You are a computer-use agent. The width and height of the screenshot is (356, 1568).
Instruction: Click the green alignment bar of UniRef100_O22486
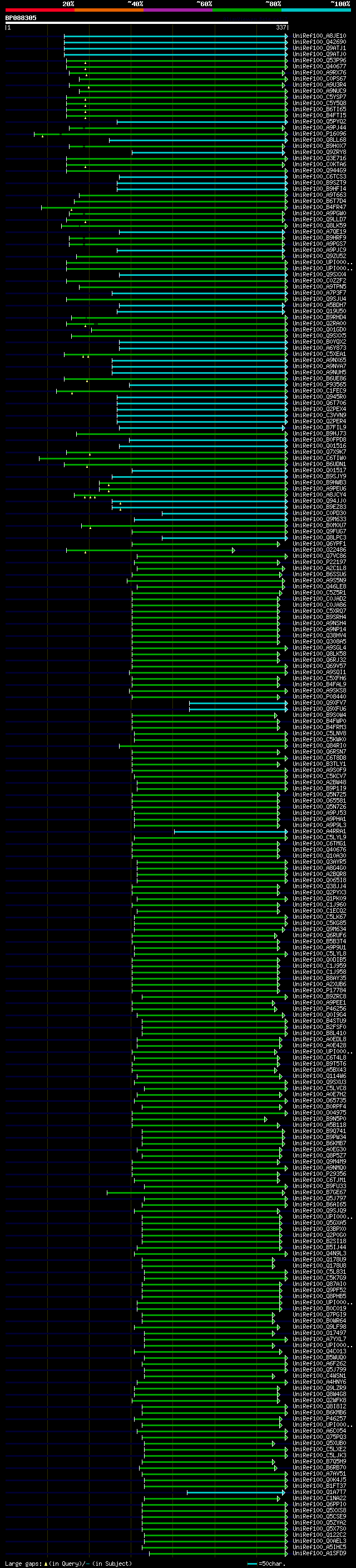pyautogui.click(x=150, y=550)
